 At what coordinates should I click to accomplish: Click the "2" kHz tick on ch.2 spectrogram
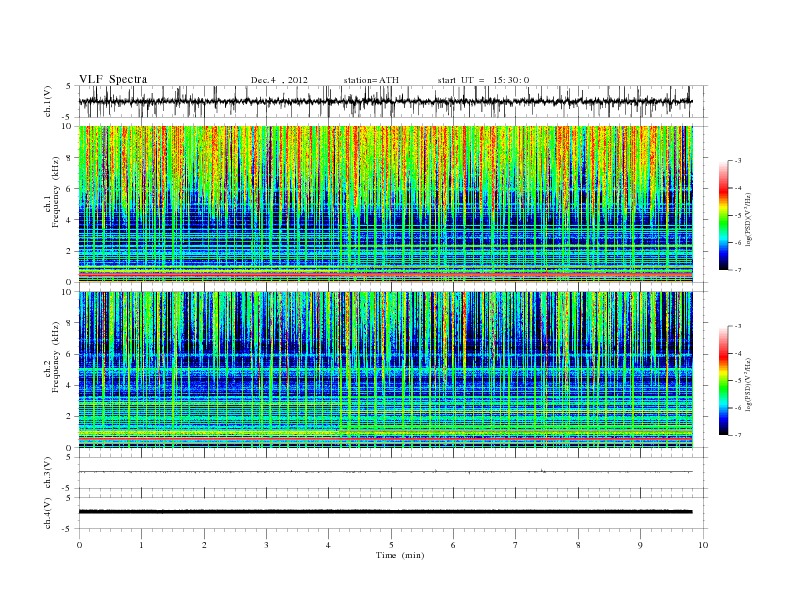click(69, 417)
